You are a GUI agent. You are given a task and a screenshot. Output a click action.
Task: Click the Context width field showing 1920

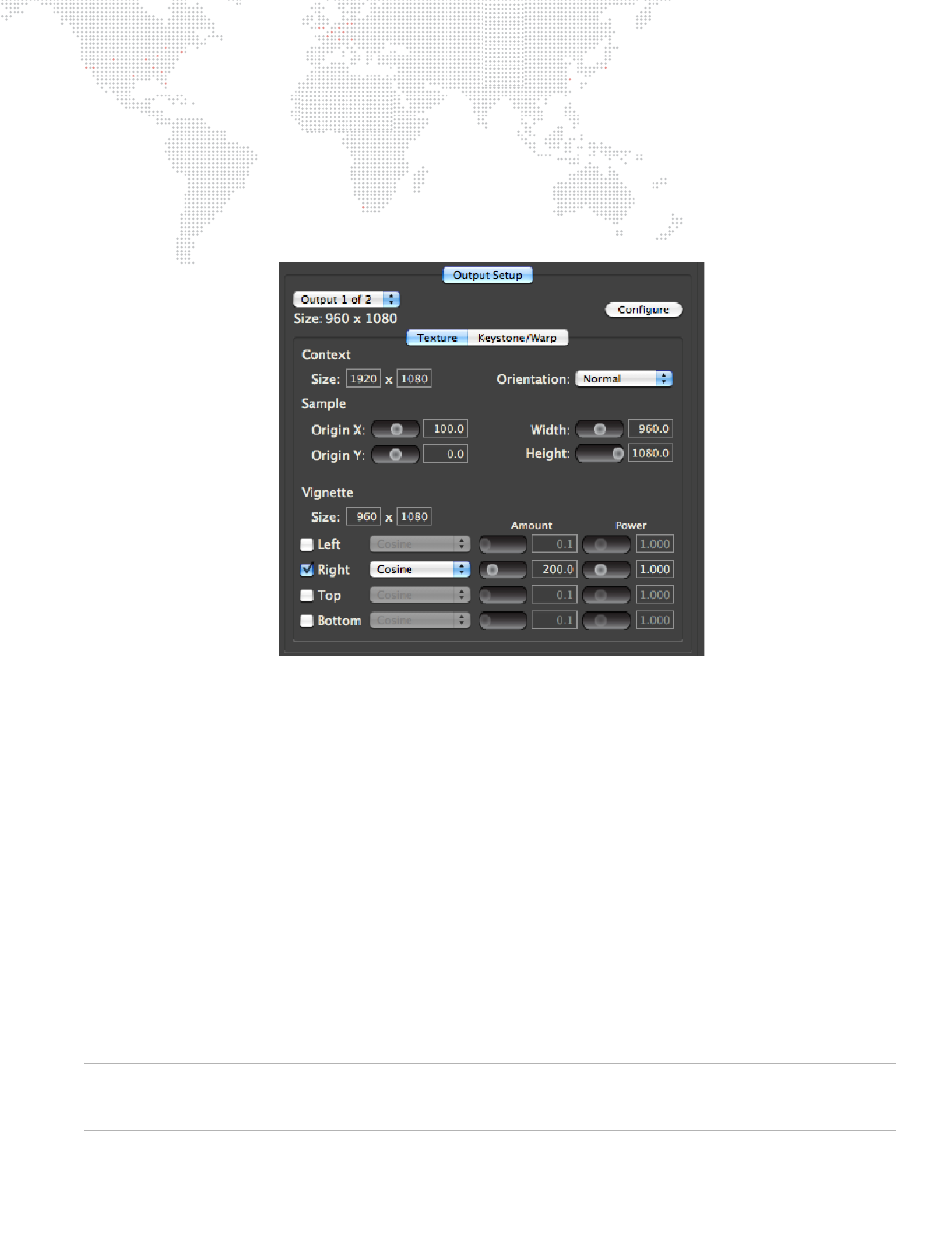363,379
